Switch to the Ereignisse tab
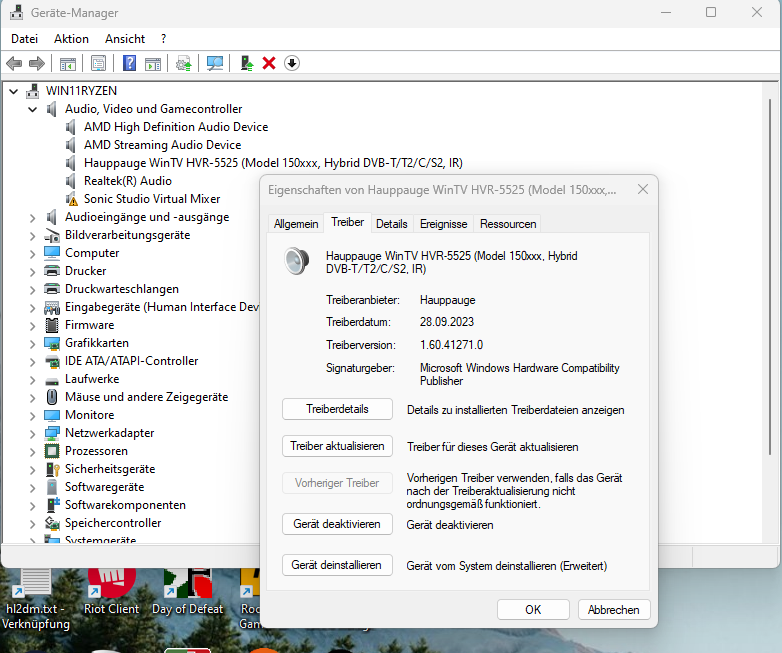This screenshot has width=782, height=653. coord(443,224)
